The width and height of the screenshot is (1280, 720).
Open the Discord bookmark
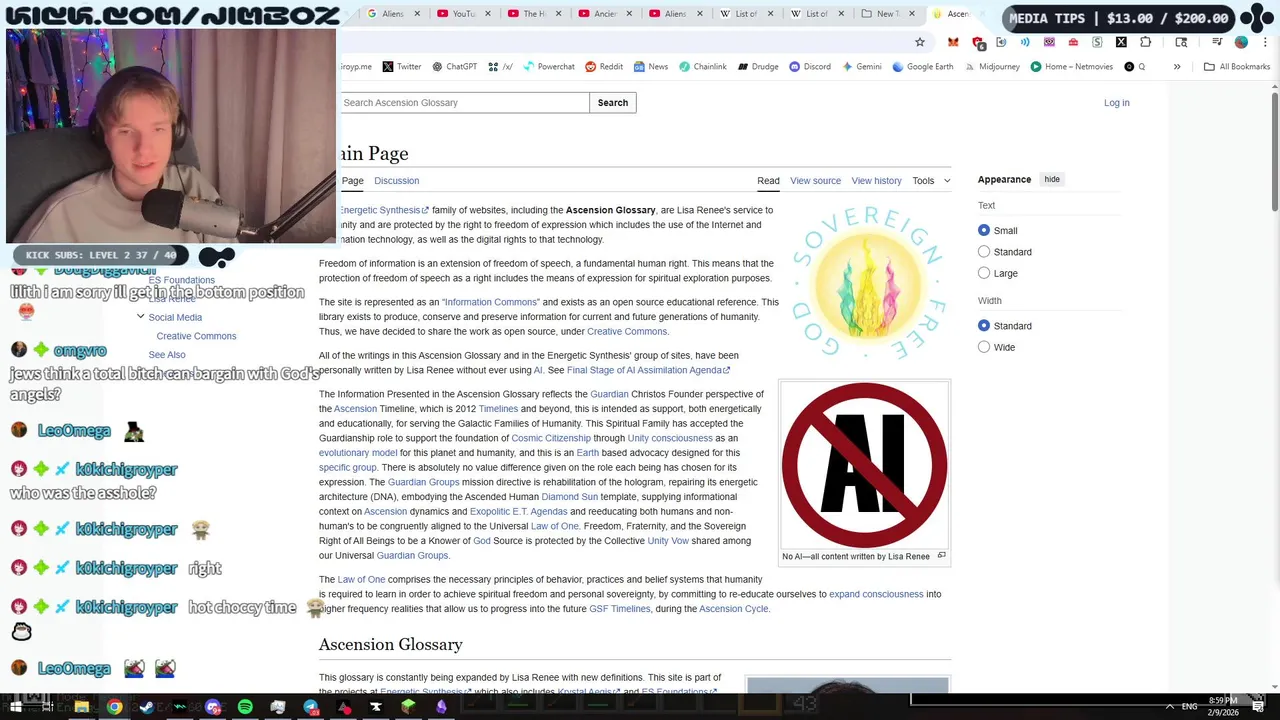click(x=810, y=67)
